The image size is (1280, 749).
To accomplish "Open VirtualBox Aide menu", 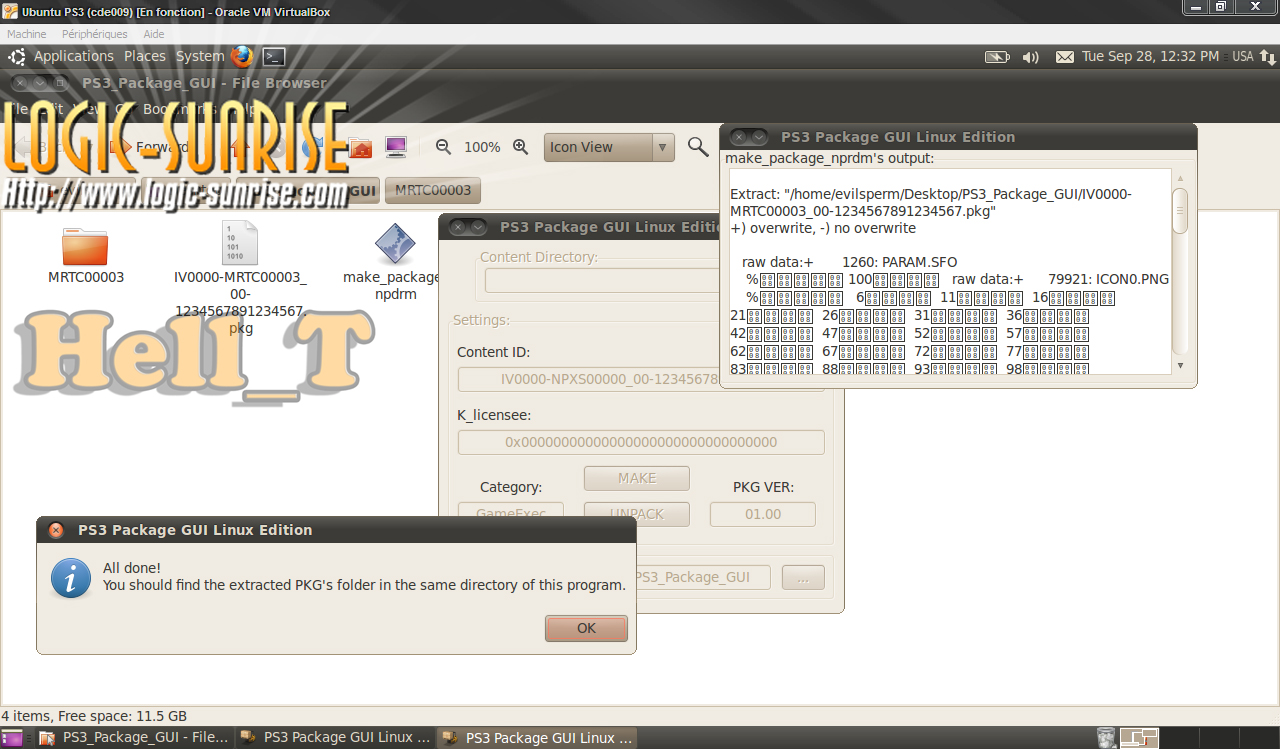I will point(154,34).
